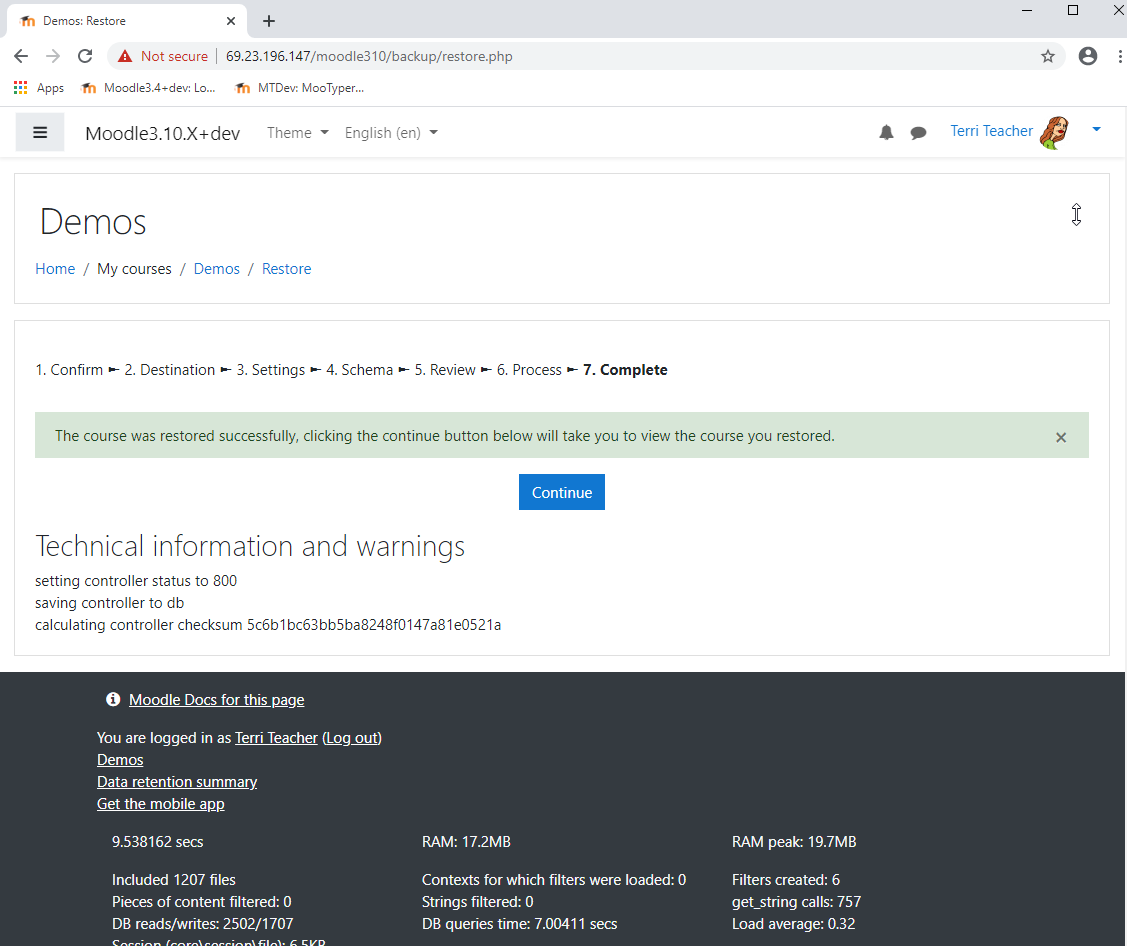1127x946 pixels.
Task: Open Demos in the breadcrumb trail
Action: point(216,269)
